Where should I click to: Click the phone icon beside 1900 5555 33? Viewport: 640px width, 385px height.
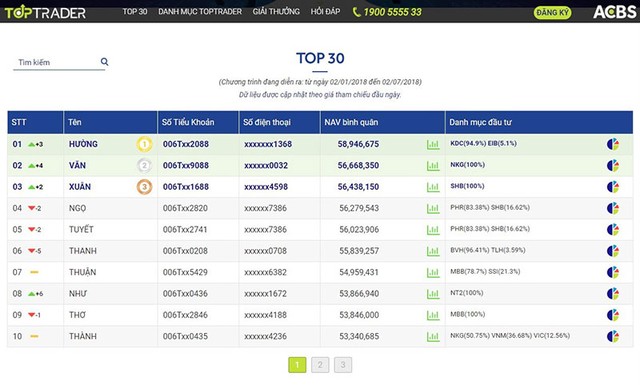pos(356,12)
